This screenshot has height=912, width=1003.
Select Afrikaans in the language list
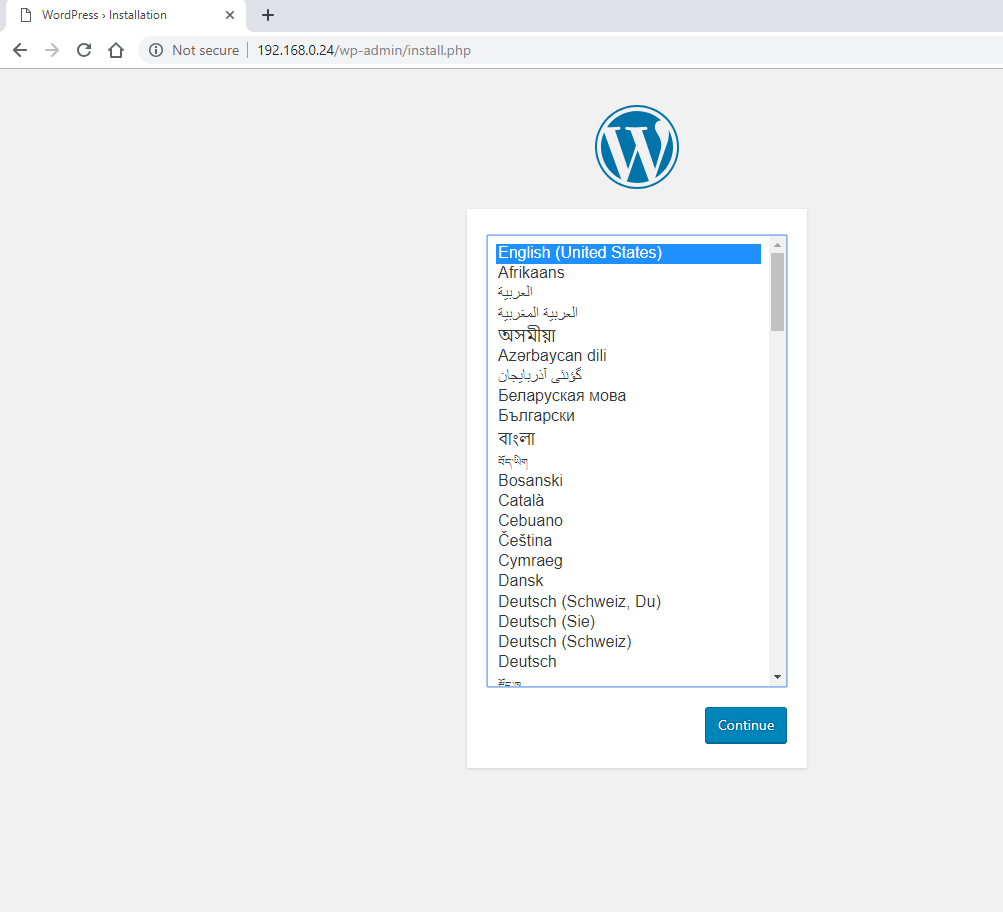pos(628,272)
